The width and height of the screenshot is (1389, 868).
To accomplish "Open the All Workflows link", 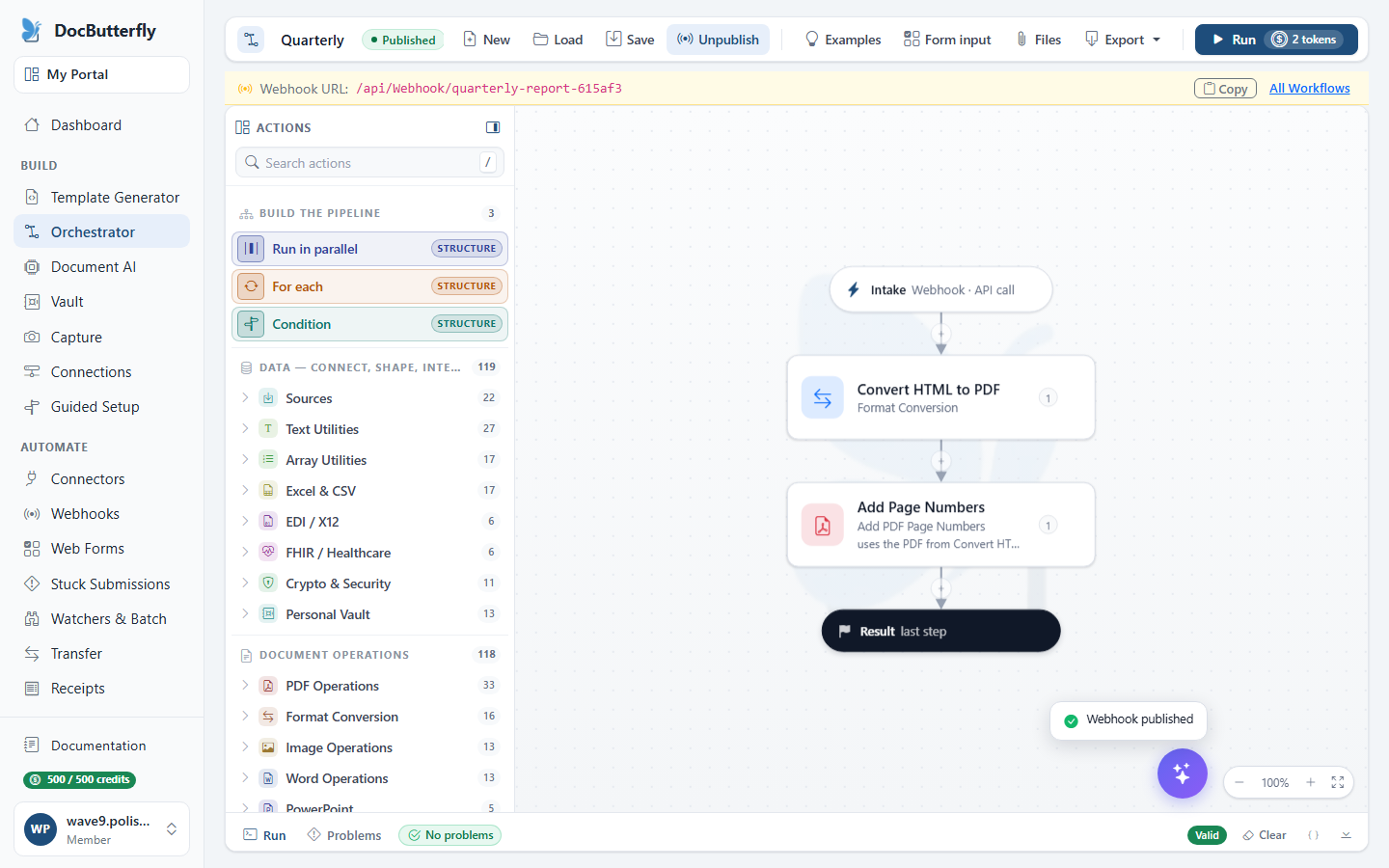I will [x=1309, y=89].
